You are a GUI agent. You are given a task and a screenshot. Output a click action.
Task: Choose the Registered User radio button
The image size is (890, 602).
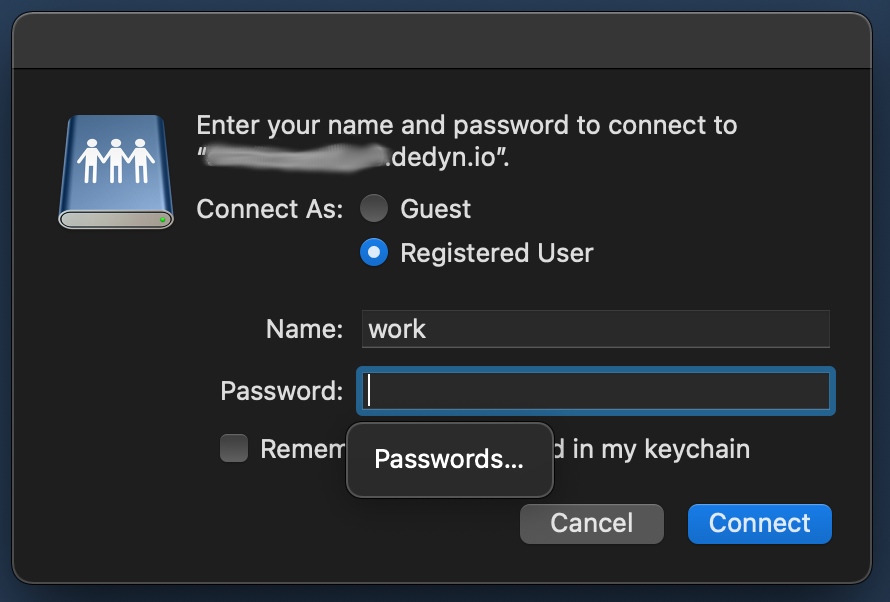click(x=374, y=252)
